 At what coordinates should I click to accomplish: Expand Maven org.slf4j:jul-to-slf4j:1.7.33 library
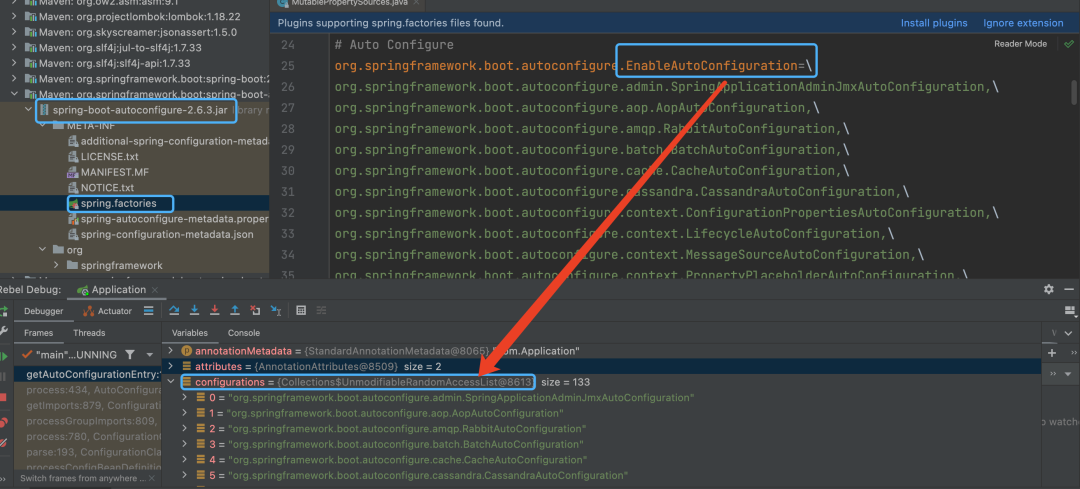point(14,48)
